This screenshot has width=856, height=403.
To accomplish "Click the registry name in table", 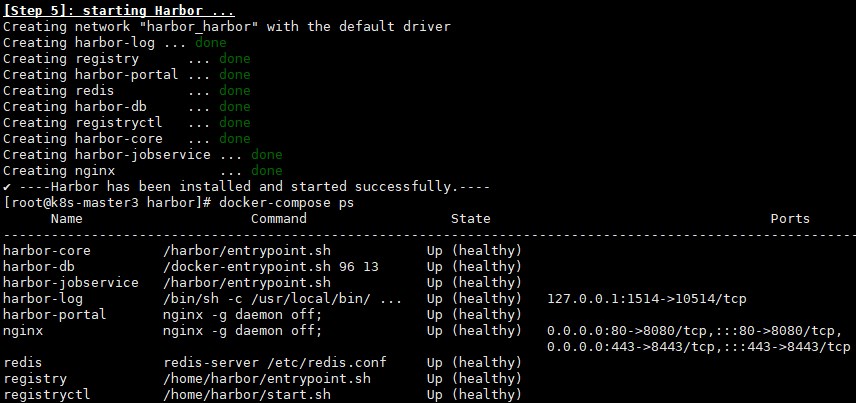I will click(x=34, y=378).
